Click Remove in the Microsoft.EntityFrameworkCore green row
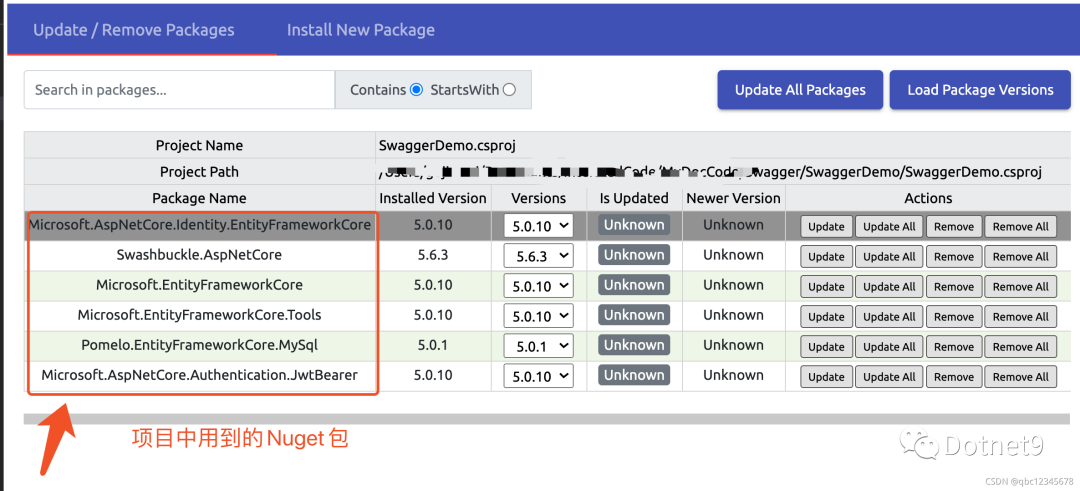The height and width of the screenshot is (491, 1080). pyautogui.click(x=954, y=286)
